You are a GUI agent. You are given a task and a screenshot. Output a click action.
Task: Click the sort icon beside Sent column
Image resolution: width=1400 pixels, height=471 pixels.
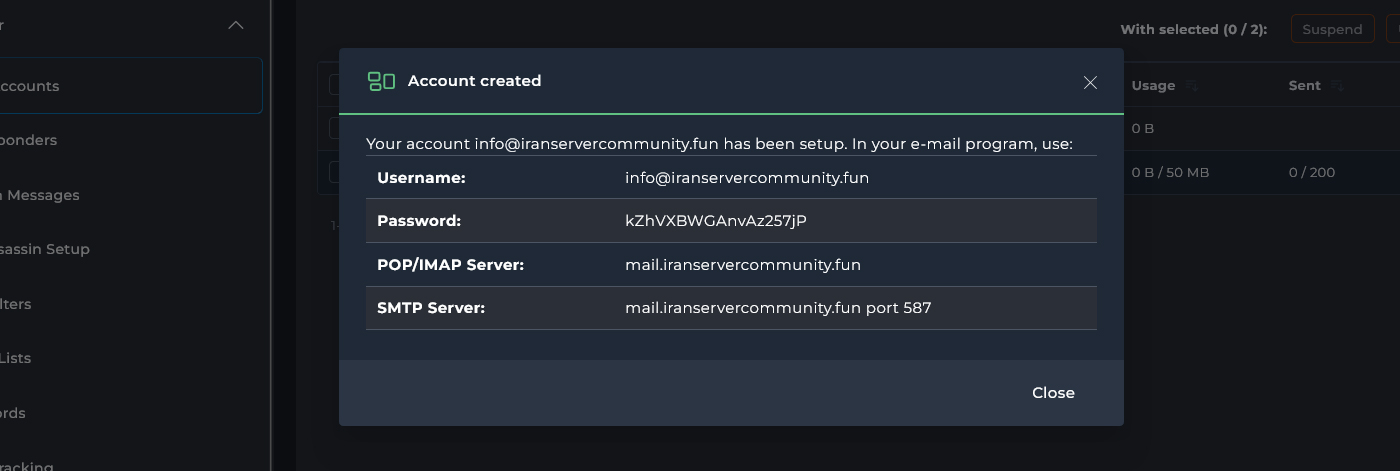tap(1338, 87)
